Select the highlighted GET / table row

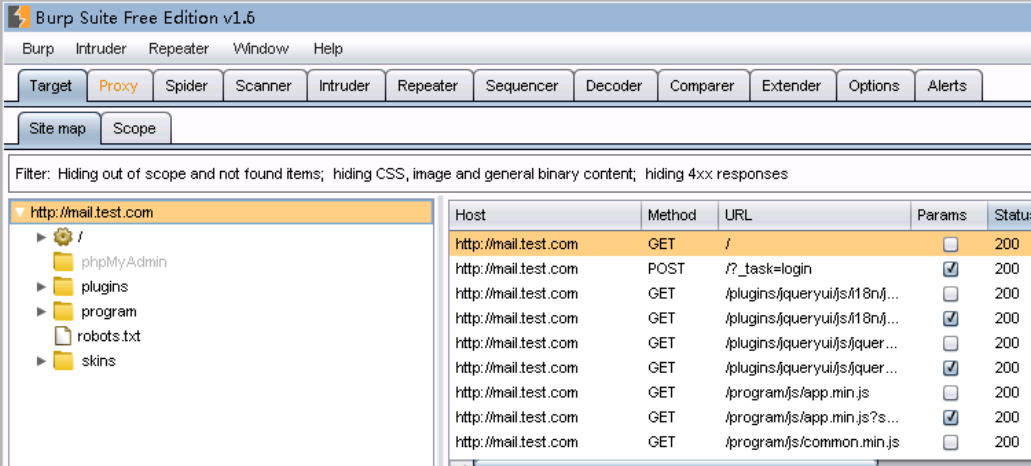(x=740, y=245)
